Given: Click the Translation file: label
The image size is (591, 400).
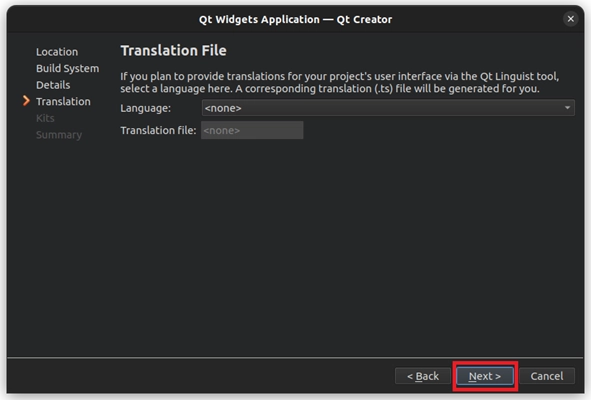Looking at the screenshot, I should point(158,130).
